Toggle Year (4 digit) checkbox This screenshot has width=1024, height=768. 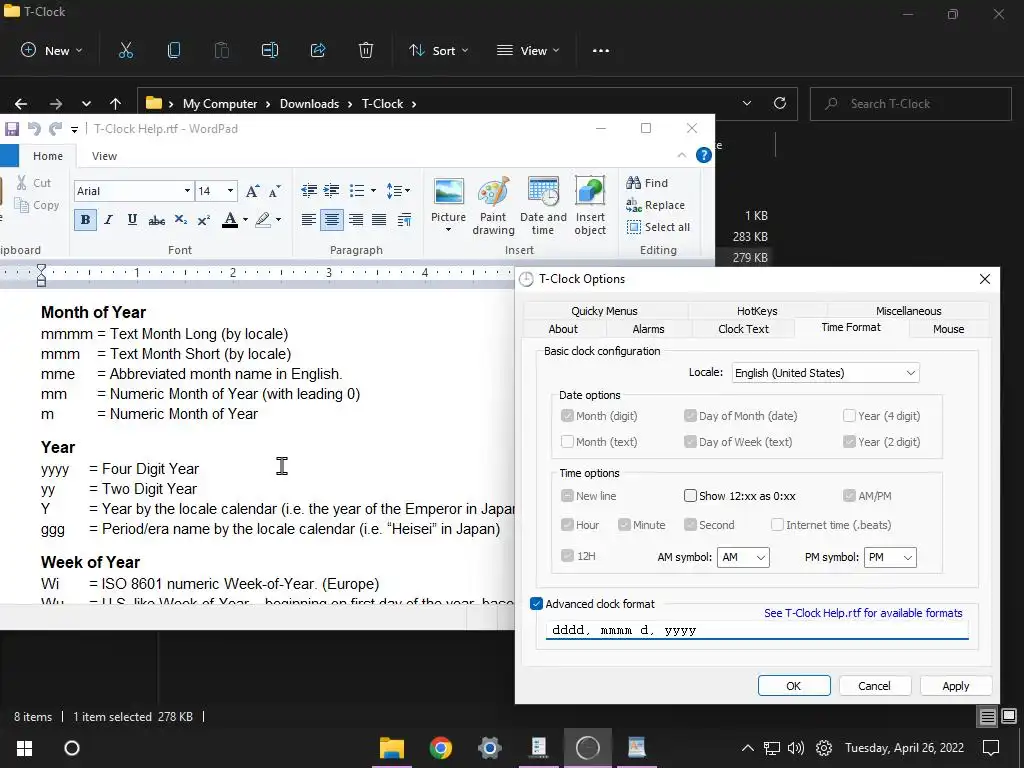coord(849,416)
